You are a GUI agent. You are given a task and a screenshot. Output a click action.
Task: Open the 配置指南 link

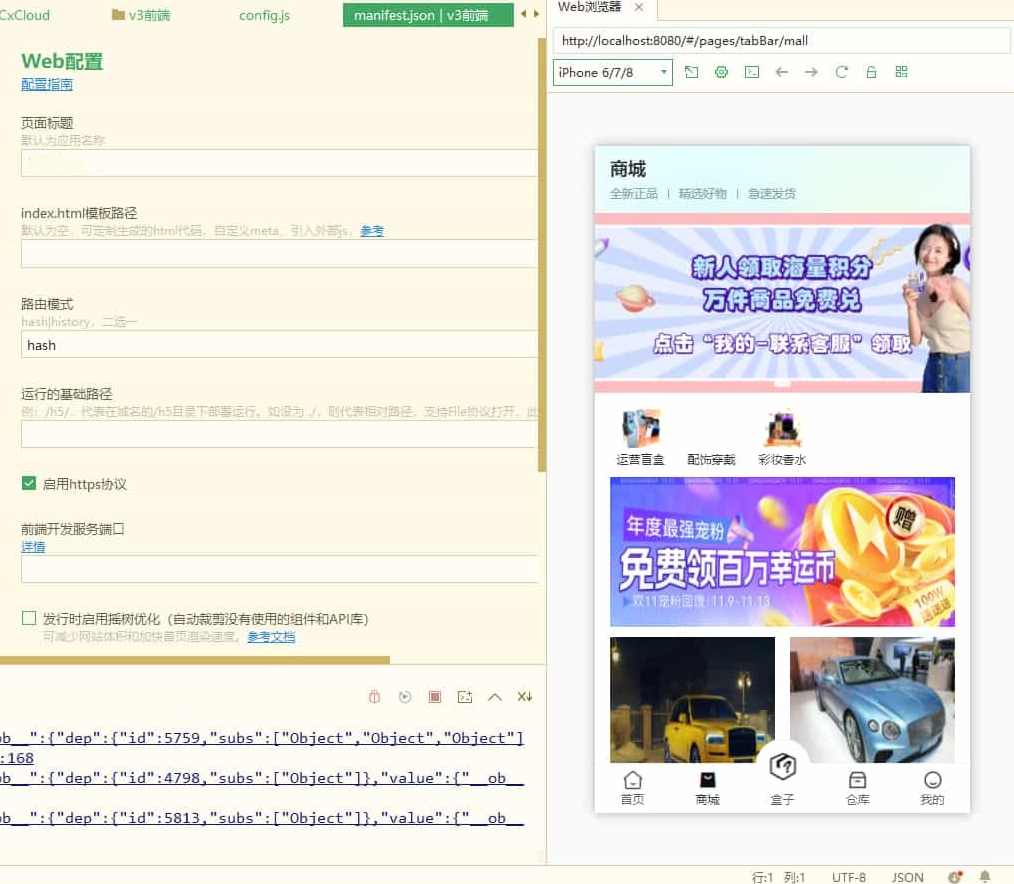coord(46,84)
